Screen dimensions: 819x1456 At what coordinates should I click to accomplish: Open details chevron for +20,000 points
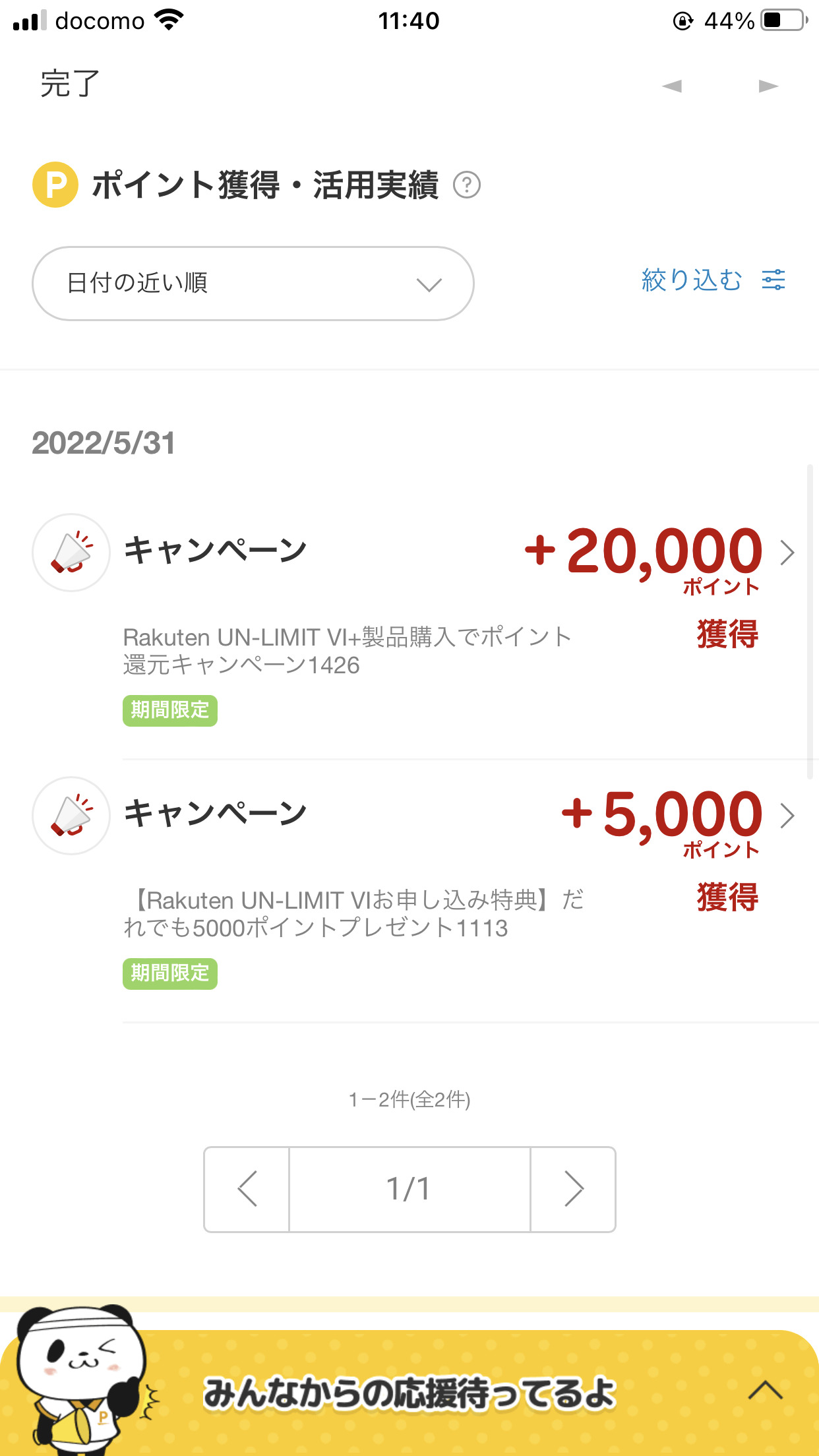tap(787, 553)
